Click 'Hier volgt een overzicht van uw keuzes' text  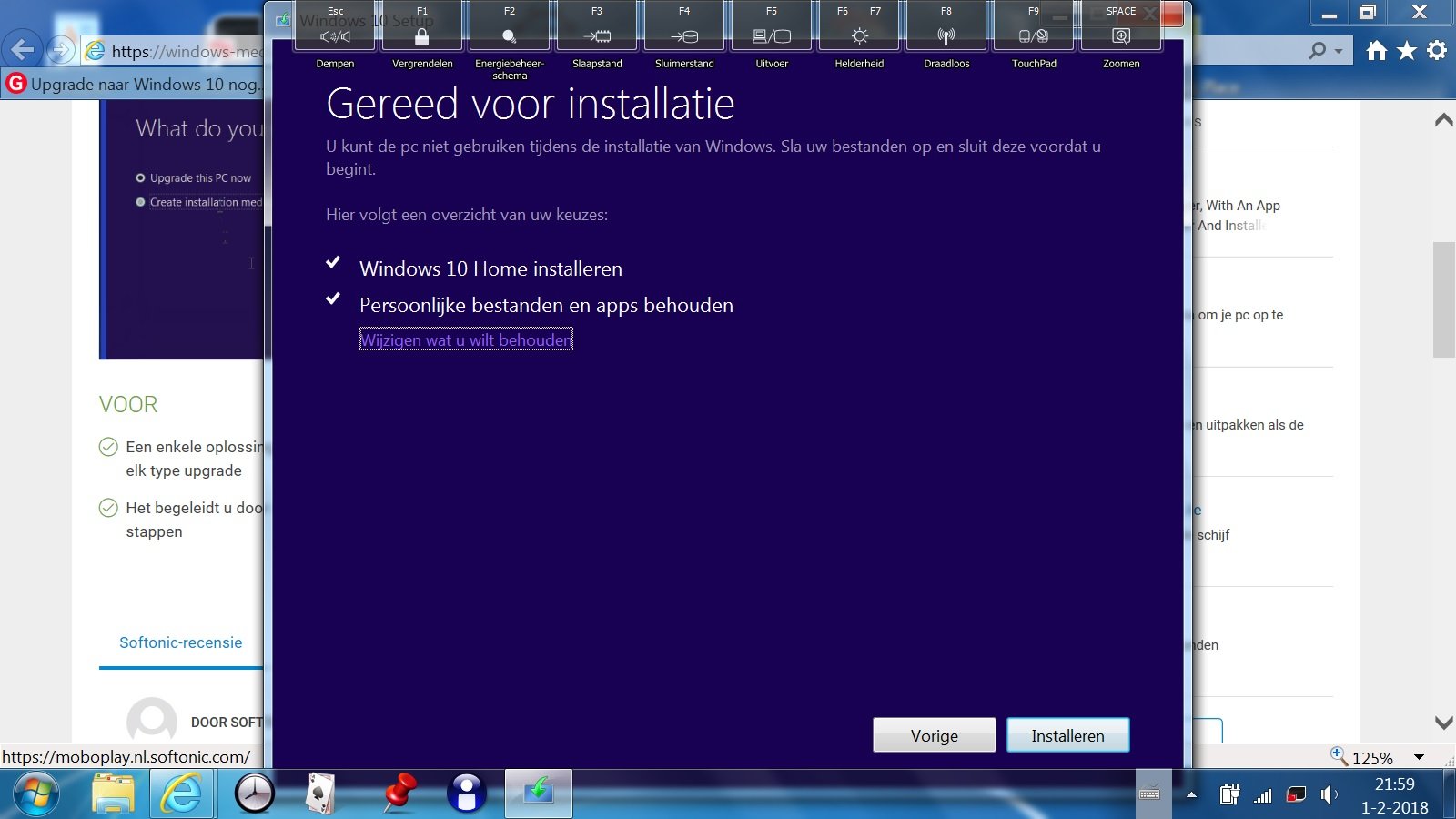pyautogui.click(x=467, y=215)
